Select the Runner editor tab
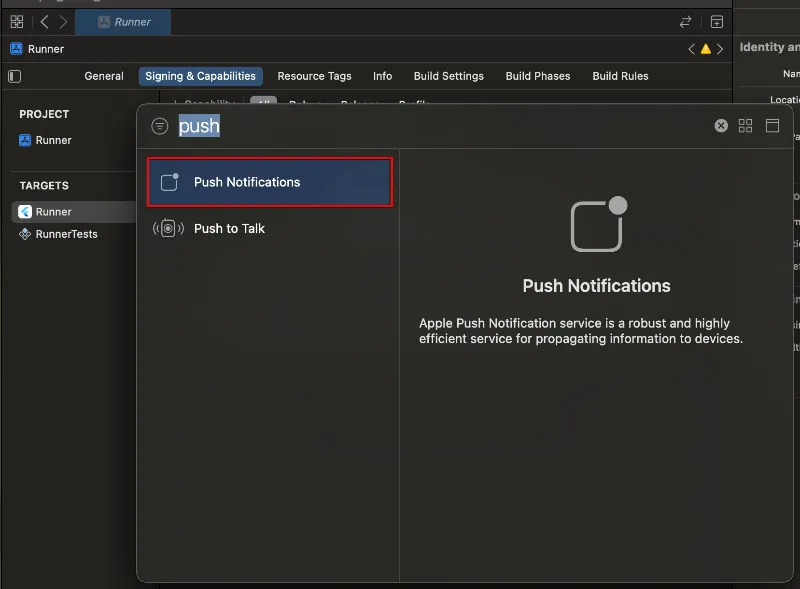Image resolution: width=800 pixels, height=589 pixels. 123,22
